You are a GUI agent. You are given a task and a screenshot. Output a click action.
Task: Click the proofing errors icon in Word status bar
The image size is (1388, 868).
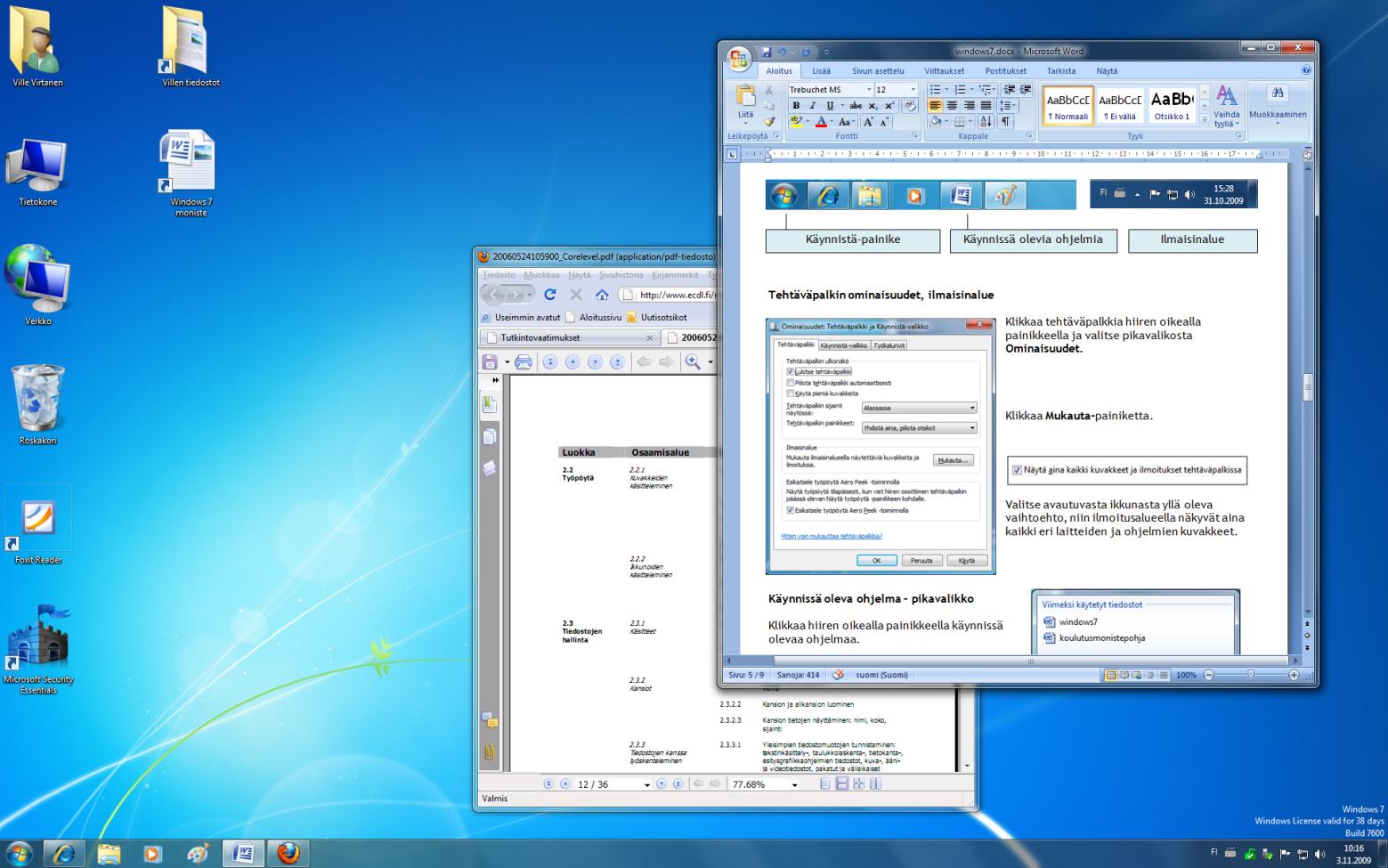pos(838,675)
